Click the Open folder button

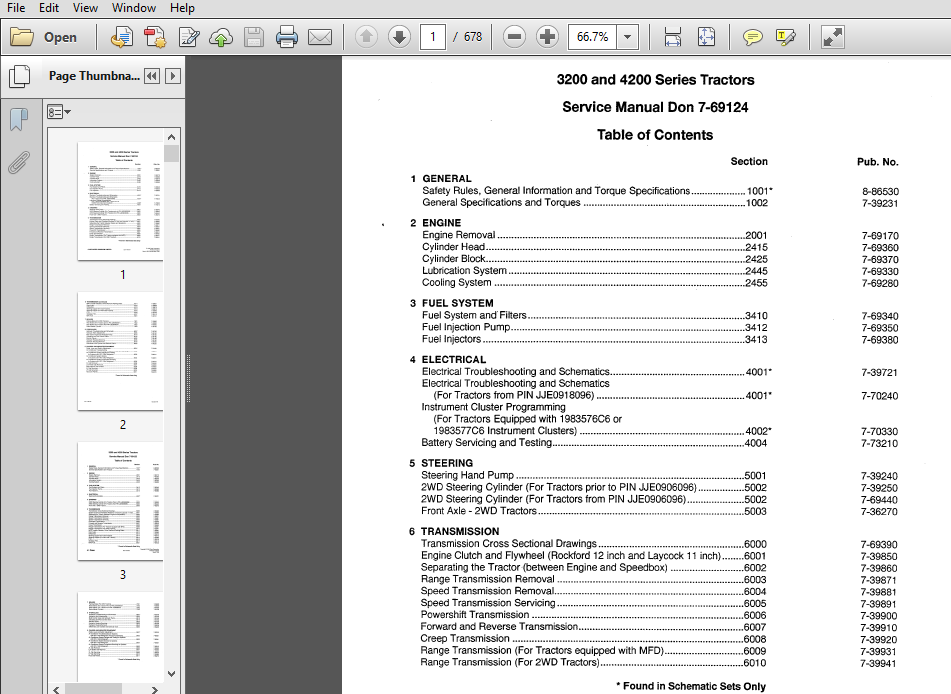click(44, 38)
